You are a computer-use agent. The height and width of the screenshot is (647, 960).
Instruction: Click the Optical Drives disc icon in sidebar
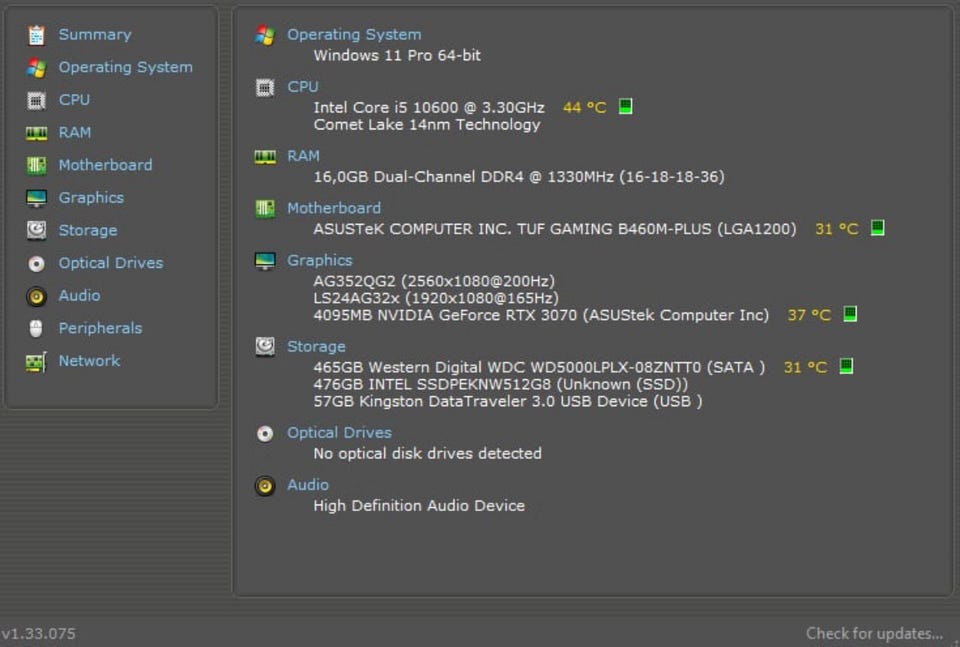[x=36, y=263]
